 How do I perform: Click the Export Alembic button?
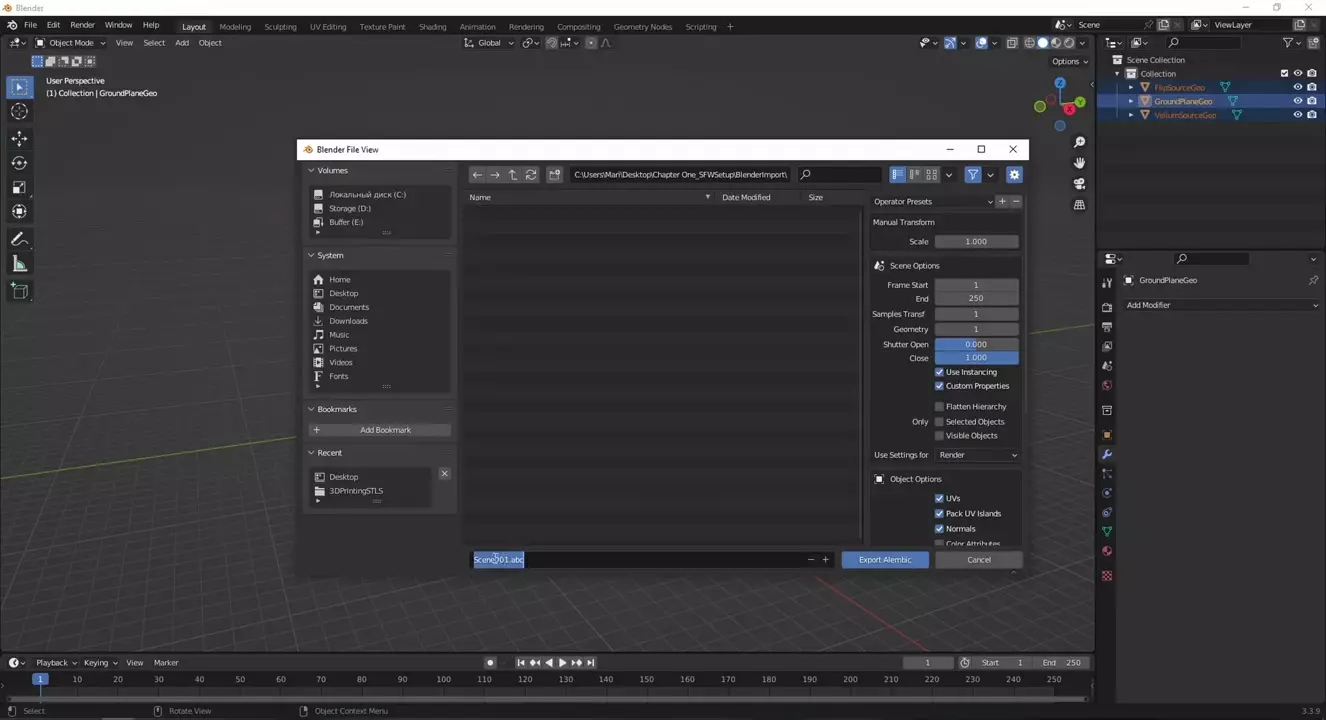pos(884,560)
